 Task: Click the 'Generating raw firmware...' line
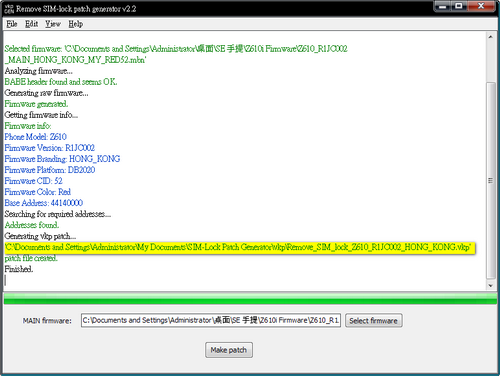46,93
